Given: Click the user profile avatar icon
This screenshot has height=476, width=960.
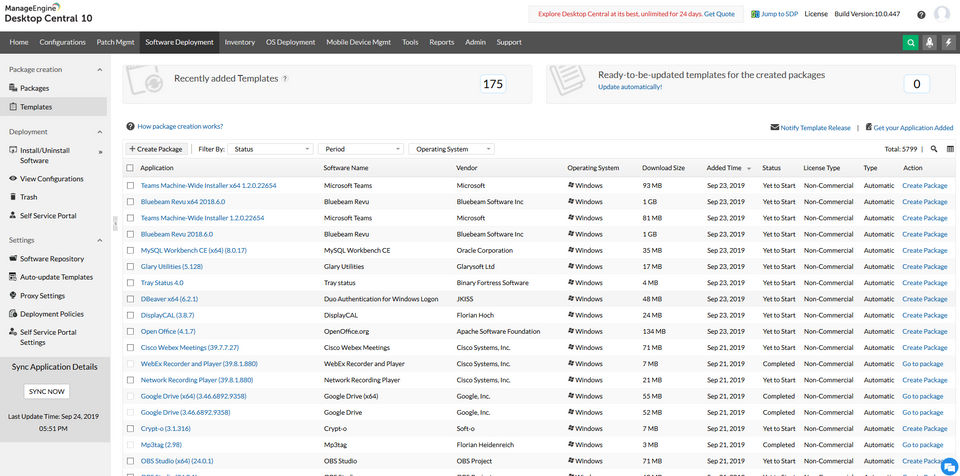Looking at the screenshot, I should click(942, 14).
